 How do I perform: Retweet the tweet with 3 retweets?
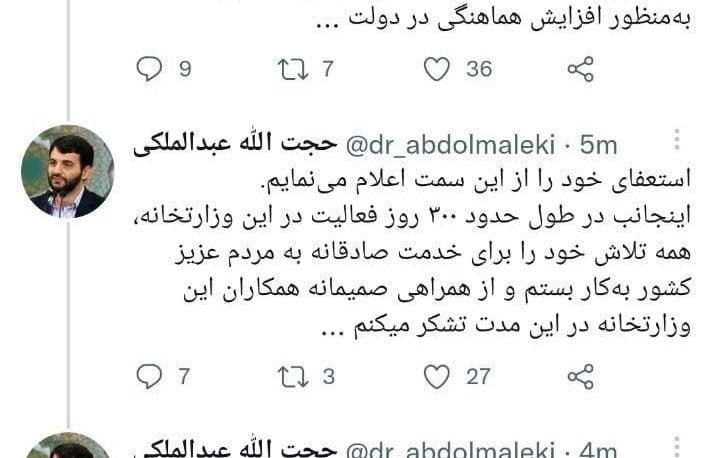(x=293, y=377)
